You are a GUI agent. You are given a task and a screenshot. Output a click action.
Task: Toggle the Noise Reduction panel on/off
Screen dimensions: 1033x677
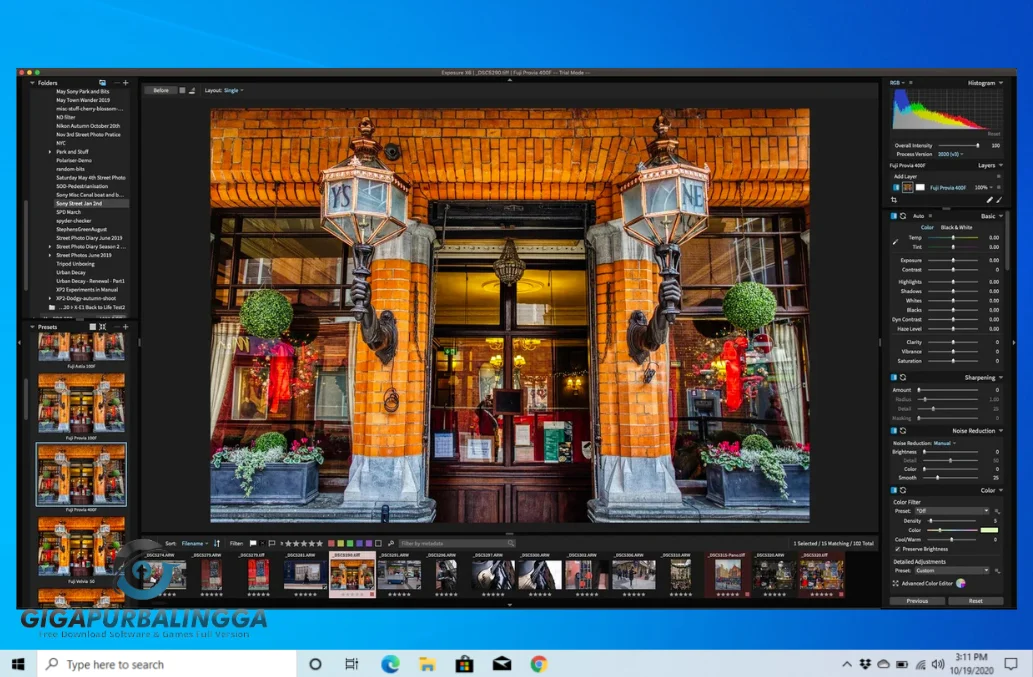894,431
